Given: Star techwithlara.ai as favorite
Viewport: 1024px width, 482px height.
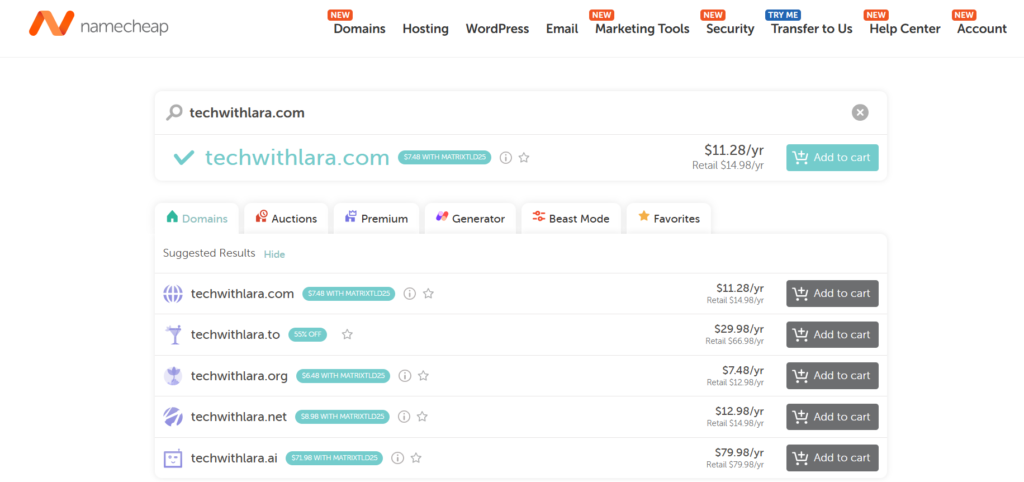Looking at the screenshot, I should pyautogui.click(x=416, y=458).
